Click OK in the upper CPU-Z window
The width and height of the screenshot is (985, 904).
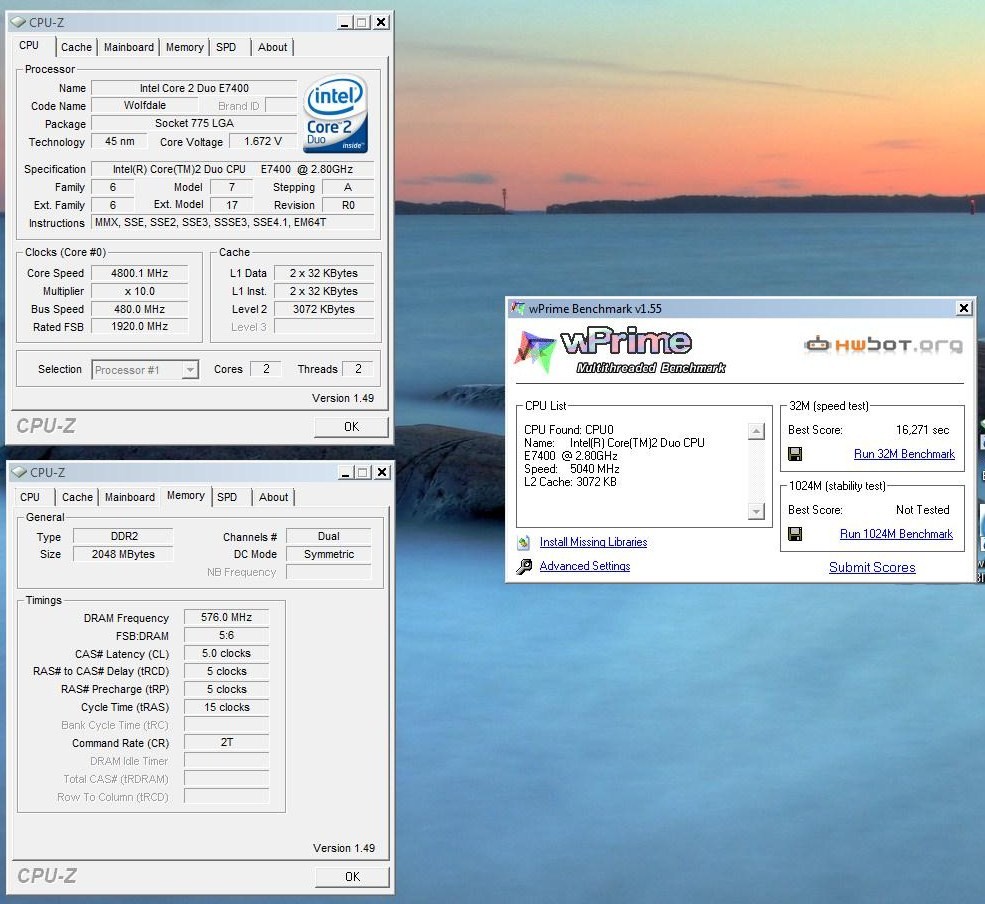[352, 427]
